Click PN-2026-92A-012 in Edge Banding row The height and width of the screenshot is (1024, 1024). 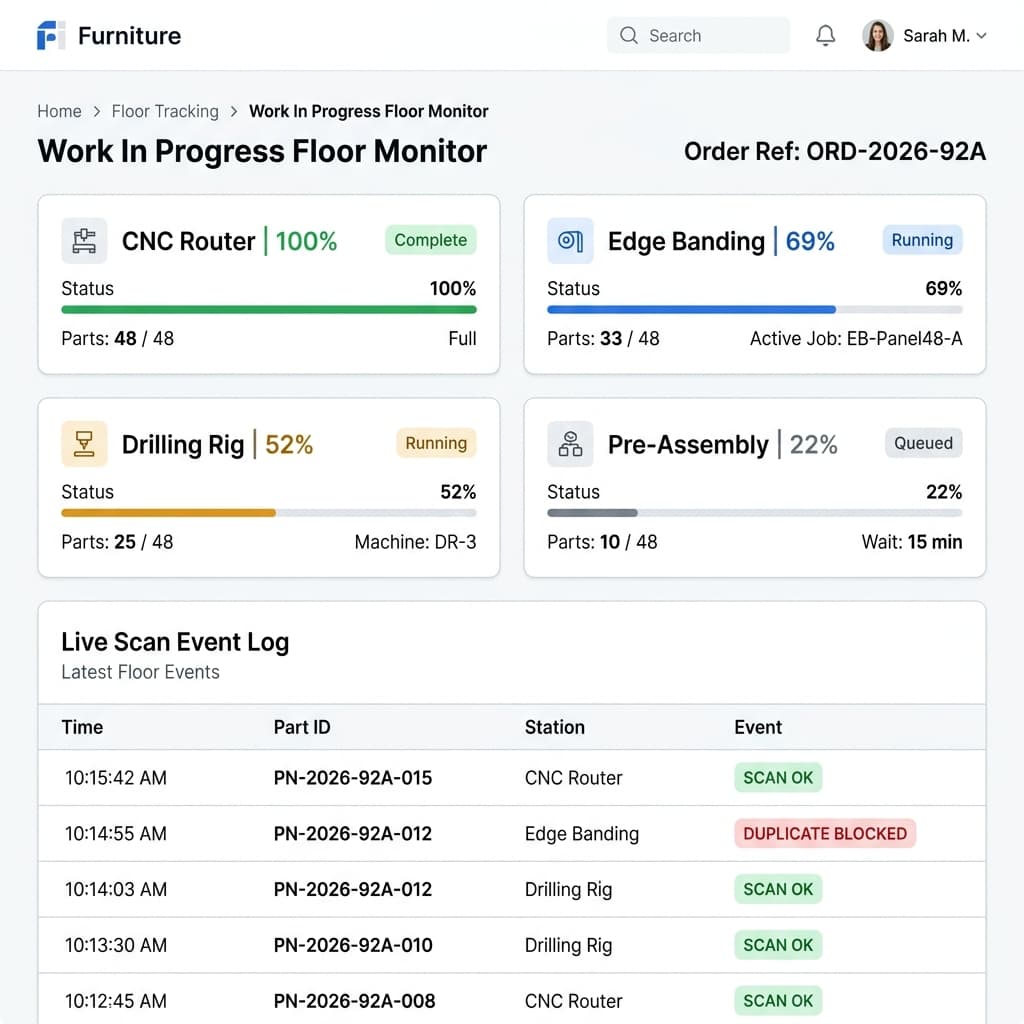click(x=353, y=833)
